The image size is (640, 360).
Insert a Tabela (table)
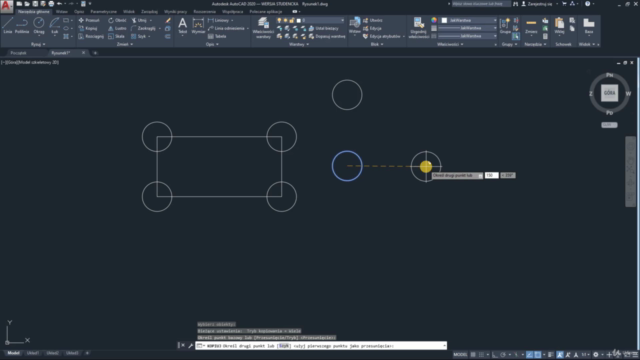(x=217, y=36)
